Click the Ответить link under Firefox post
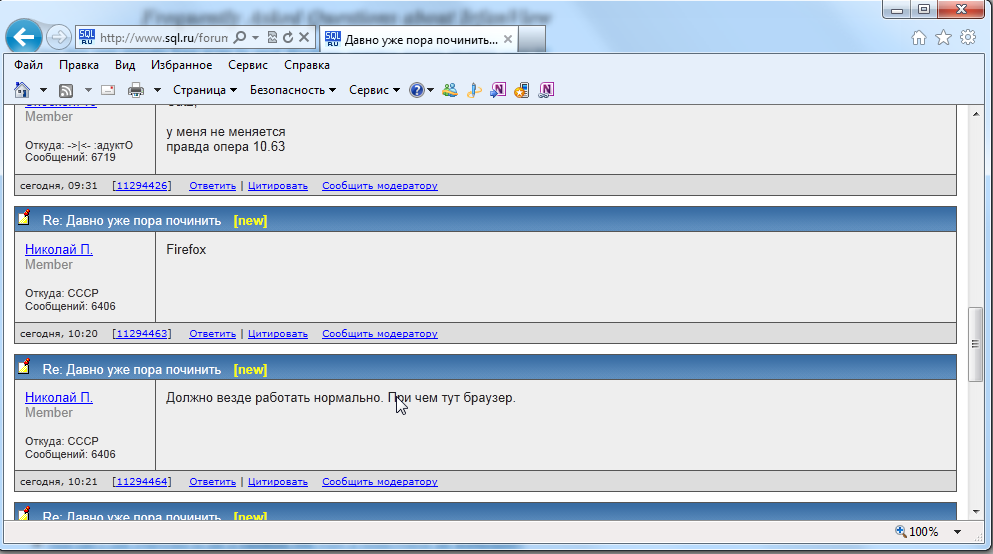 212,334
